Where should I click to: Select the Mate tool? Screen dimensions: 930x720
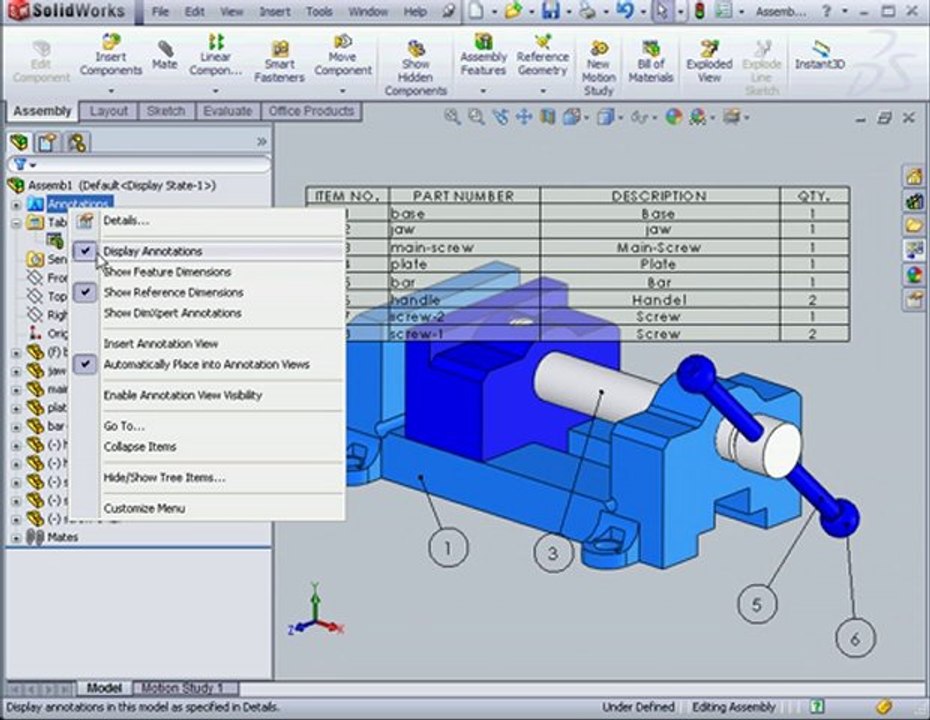coord(164,55)
